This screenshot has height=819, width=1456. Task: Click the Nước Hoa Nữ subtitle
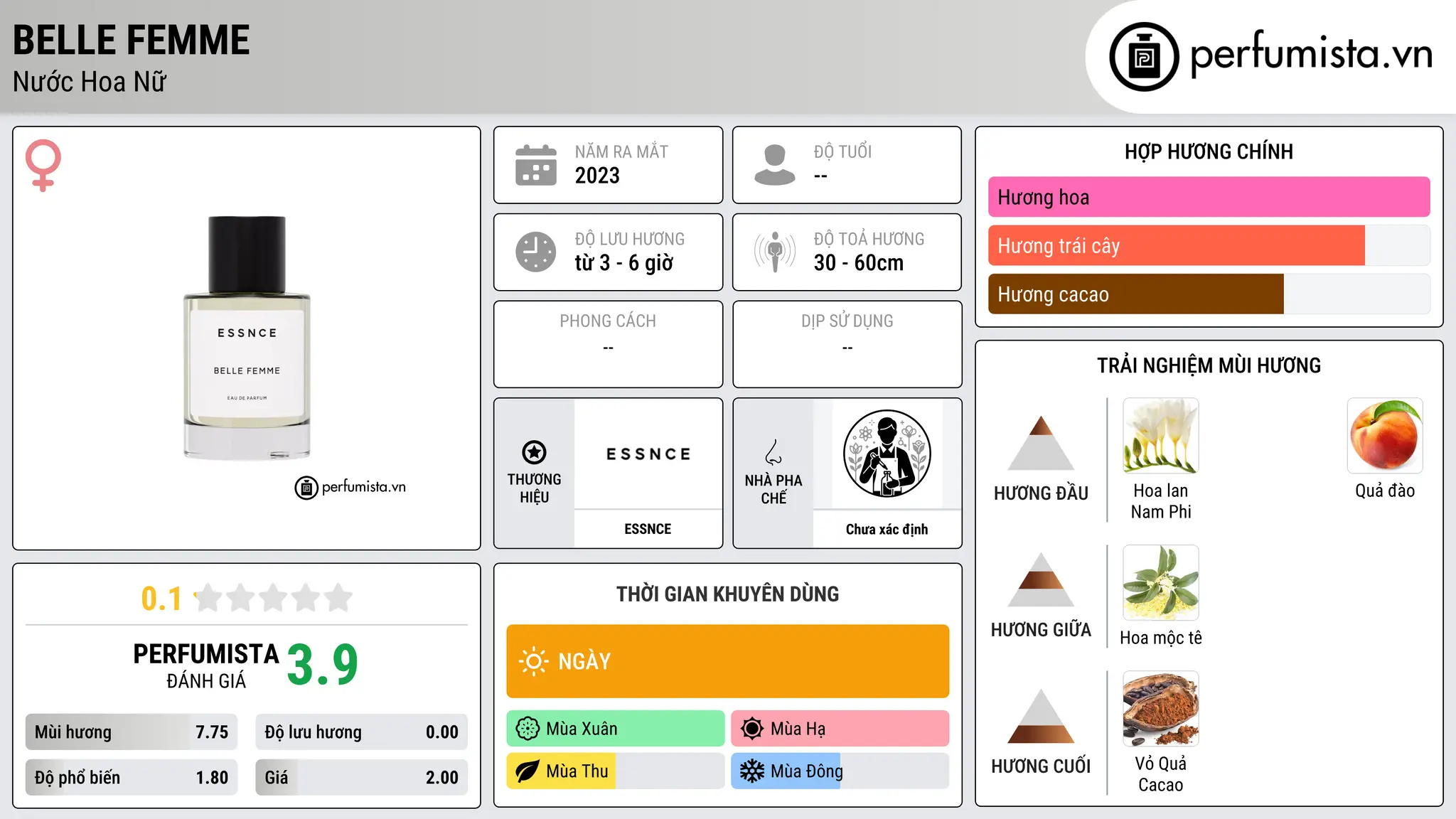point(90,82)
